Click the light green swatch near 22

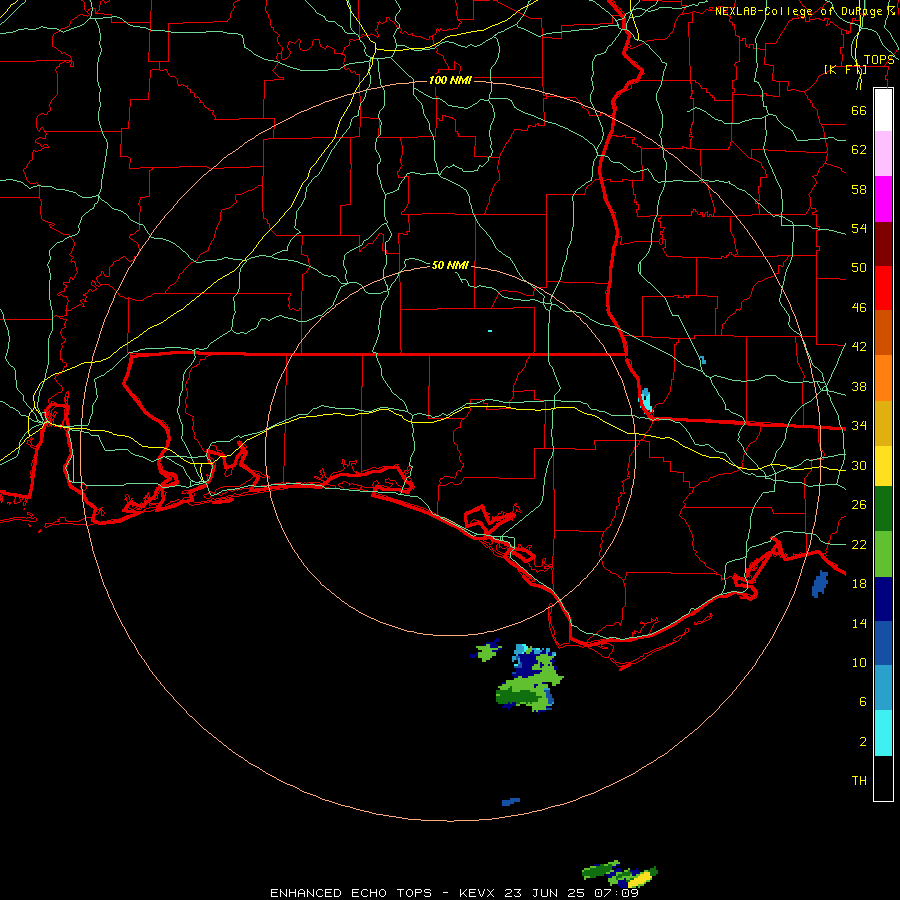[x=883, y=554]
